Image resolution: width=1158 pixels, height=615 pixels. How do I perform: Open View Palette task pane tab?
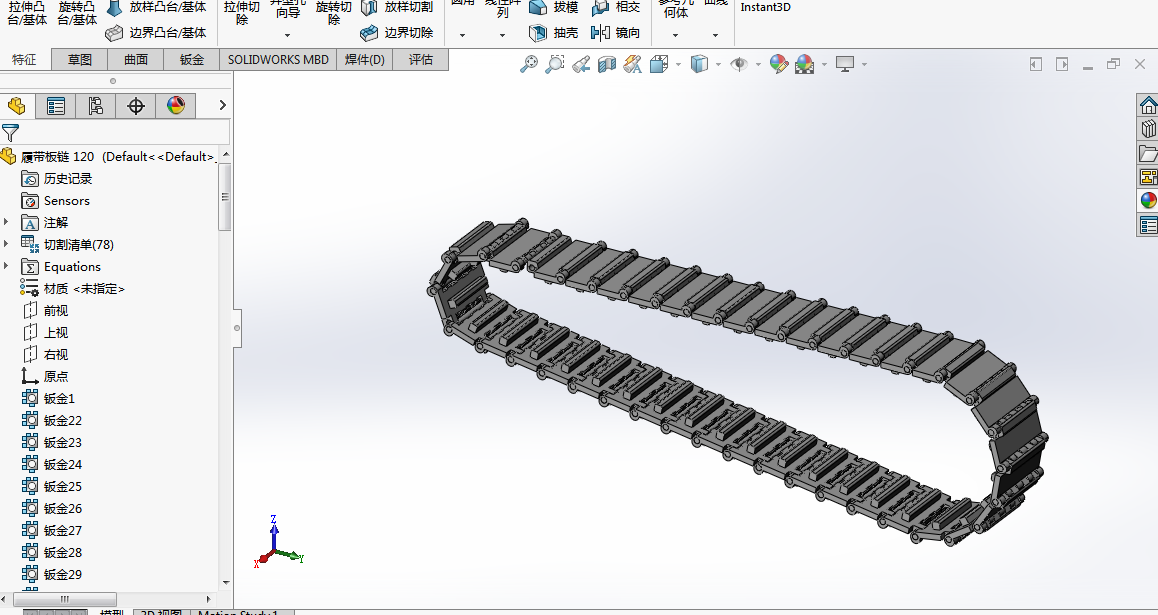pyautogui.click(x=1148, y=176)
